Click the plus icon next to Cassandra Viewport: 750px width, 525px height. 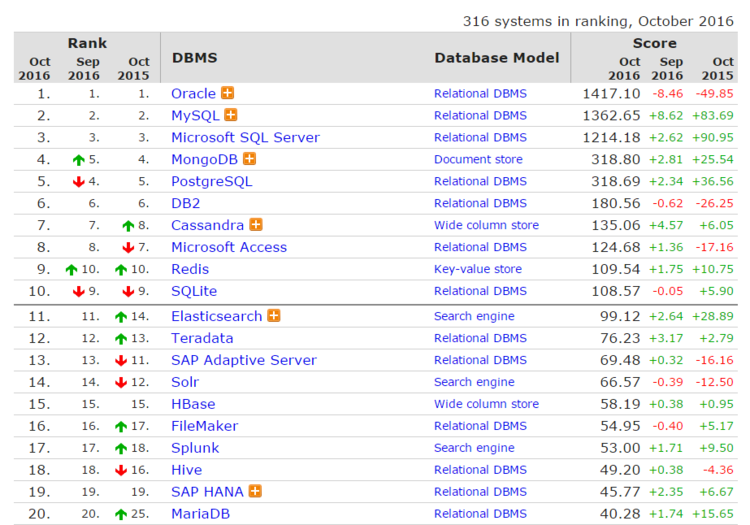click(x=256, y=224)
